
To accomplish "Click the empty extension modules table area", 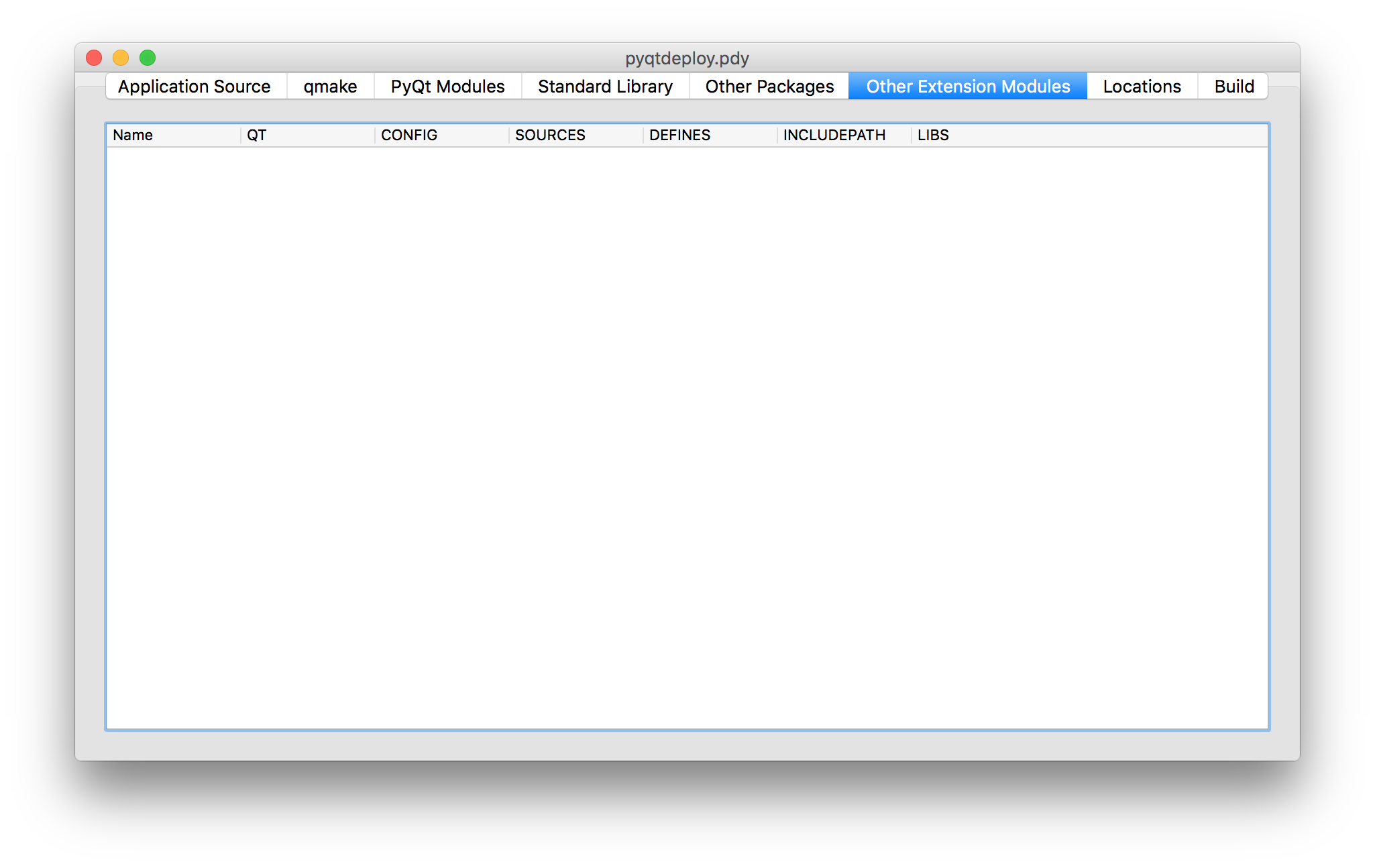I will pos(687,436).
